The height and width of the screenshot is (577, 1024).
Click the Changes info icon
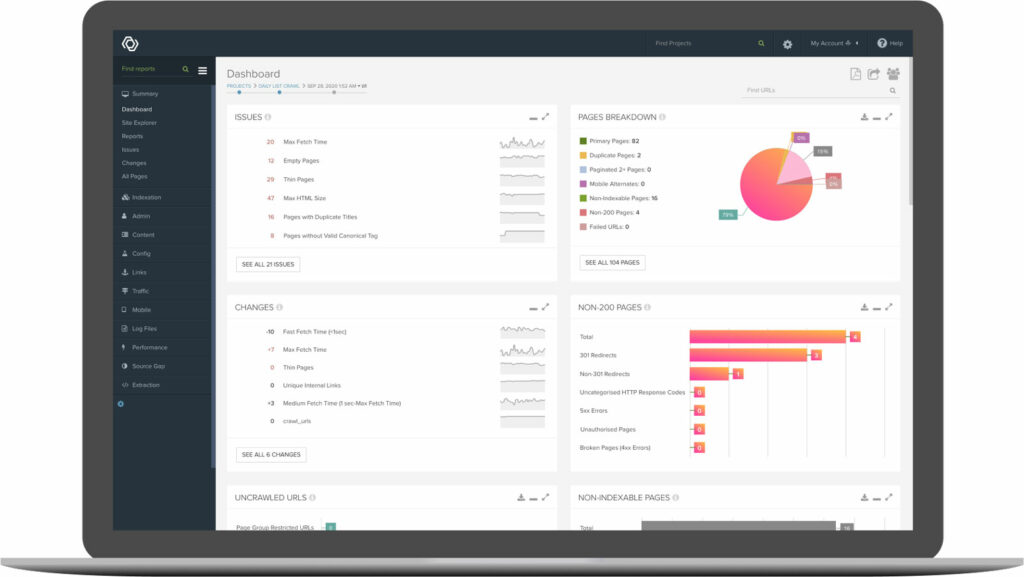click(280, 307)
